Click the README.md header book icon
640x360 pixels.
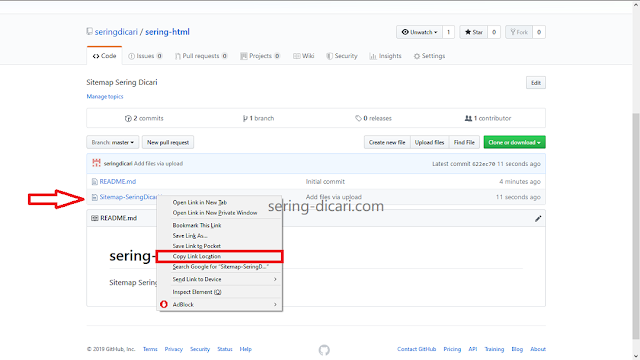point(95,218)
